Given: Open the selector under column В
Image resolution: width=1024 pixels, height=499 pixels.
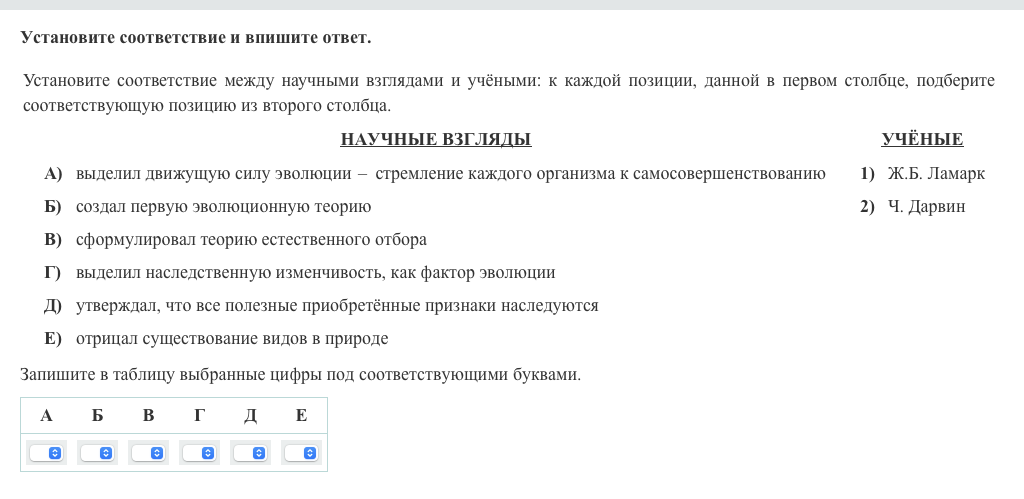Looking at the screenshot, I should tap(149, 453).
